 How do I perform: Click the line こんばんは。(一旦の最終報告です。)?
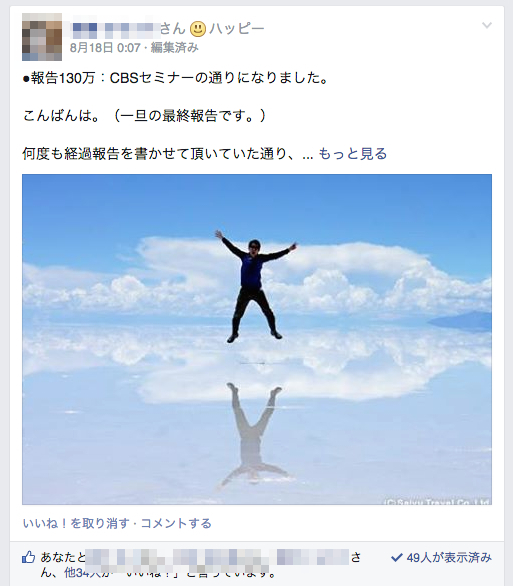(x=144, y=116)
